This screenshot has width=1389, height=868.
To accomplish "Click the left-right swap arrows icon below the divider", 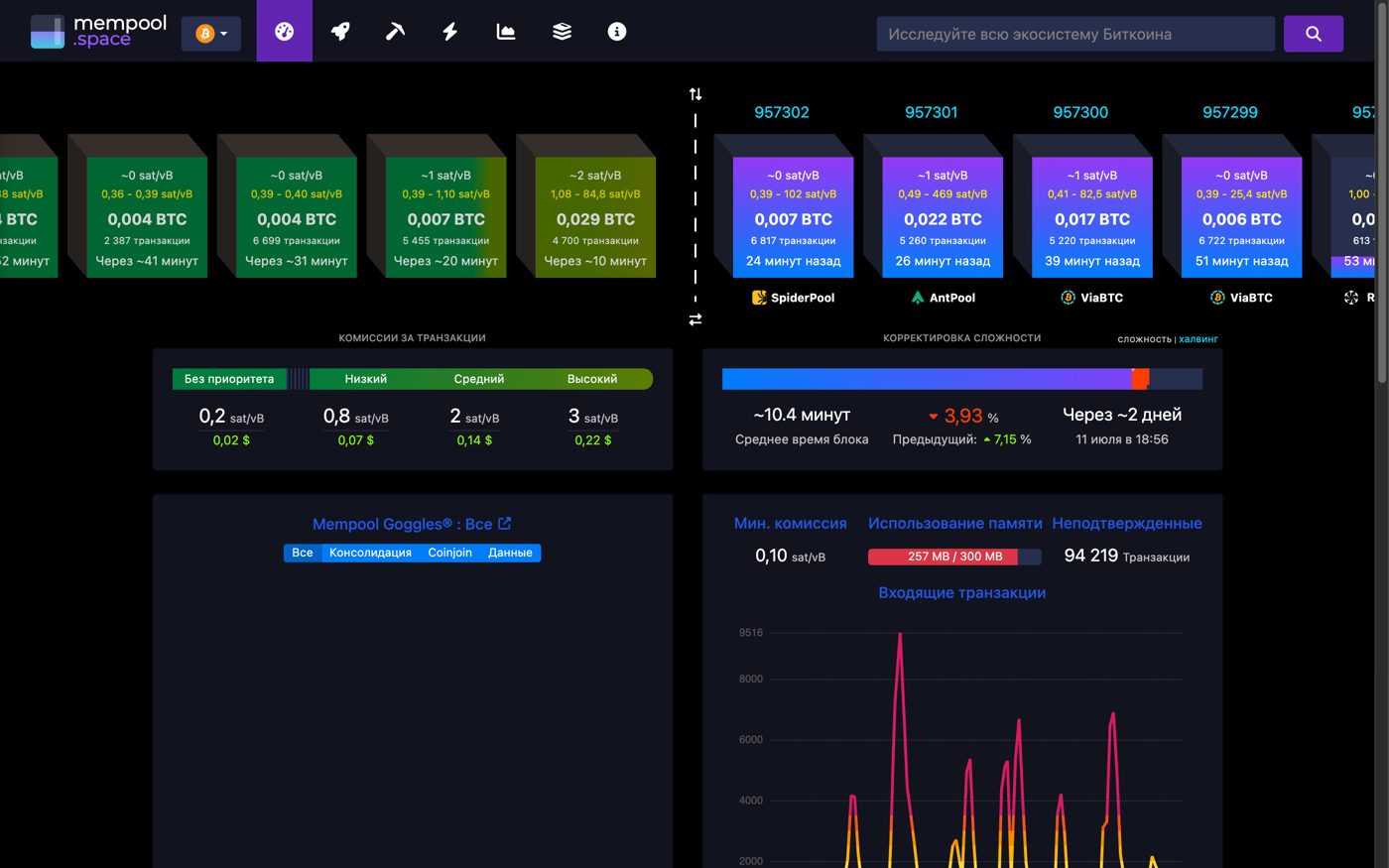I will (x=695, y=319).
